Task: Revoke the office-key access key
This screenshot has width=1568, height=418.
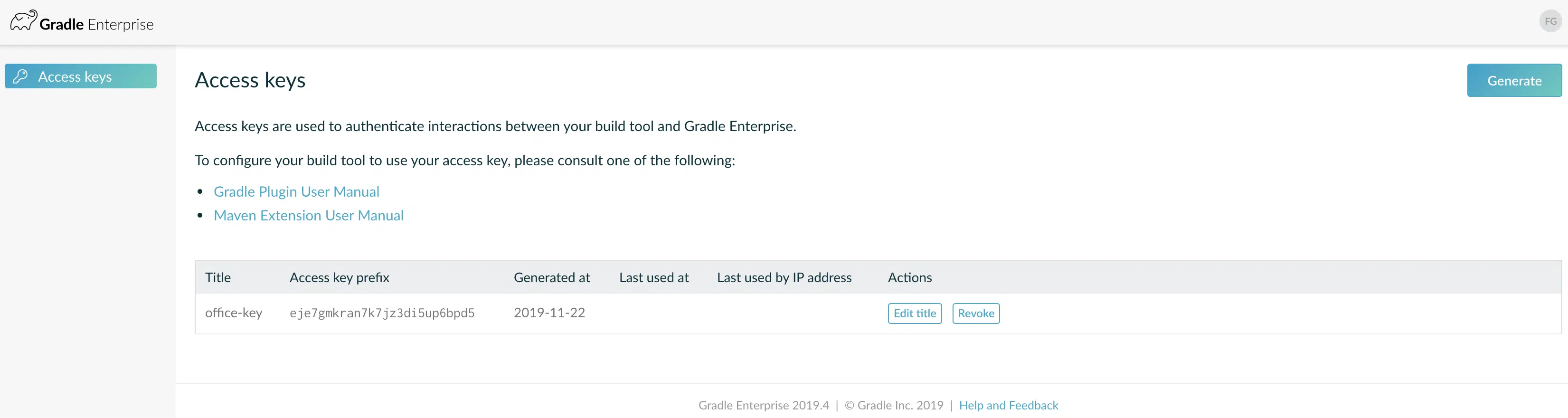Action: 976,313
